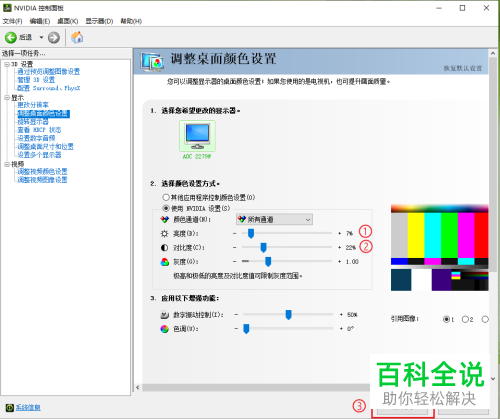The width and height of the screenshot is (500, 419).
Task: Increase contrast with the plus sign
Action: coord(339,247)
